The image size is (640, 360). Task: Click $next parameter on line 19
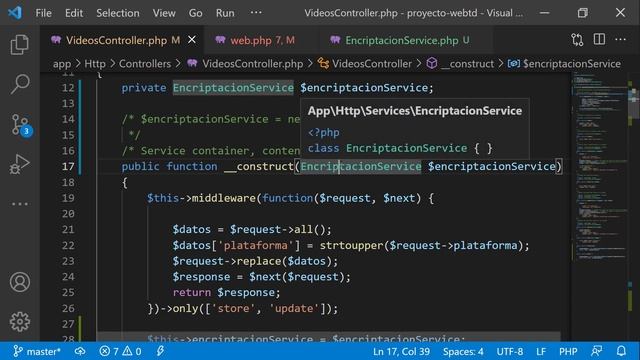(399, 198)
